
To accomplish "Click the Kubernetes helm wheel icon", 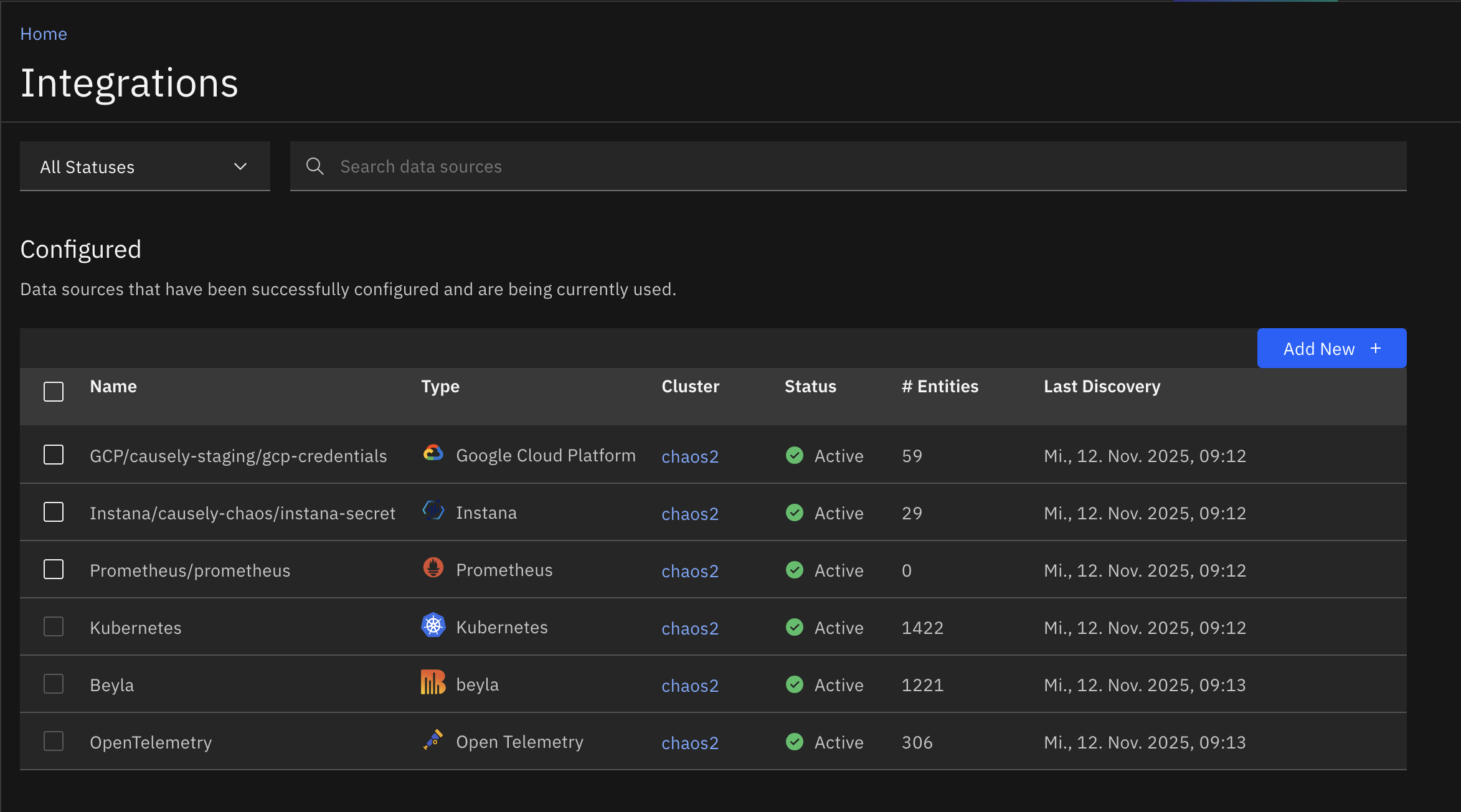I will point(433,625).
